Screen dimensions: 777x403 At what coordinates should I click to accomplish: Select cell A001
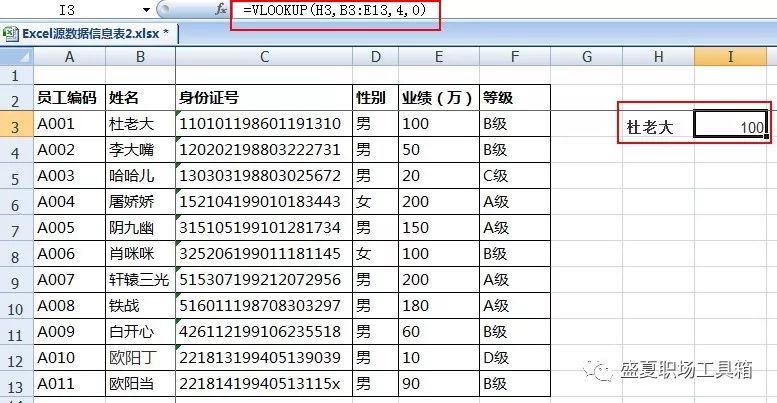(x=69, y=124)
